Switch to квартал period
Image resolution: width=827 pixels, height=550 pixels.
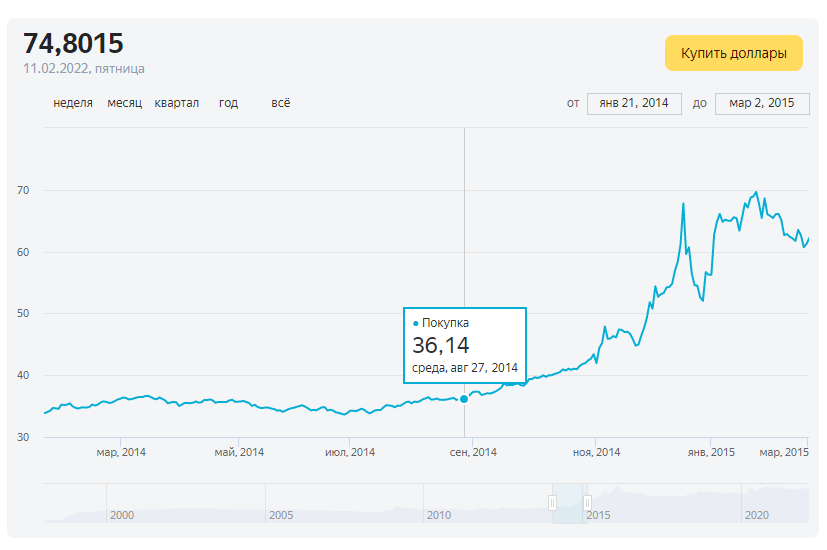[177, 103]
